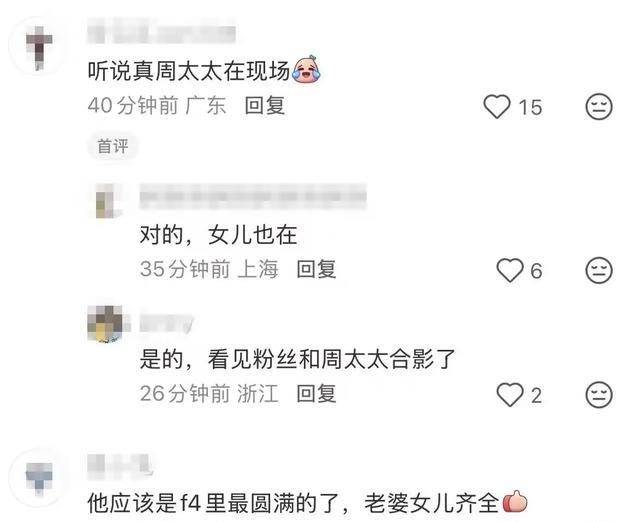The height and width of the screenshot is (522, 640).
Task: Open avatar of f4 comment author
Action: point(38,477)
